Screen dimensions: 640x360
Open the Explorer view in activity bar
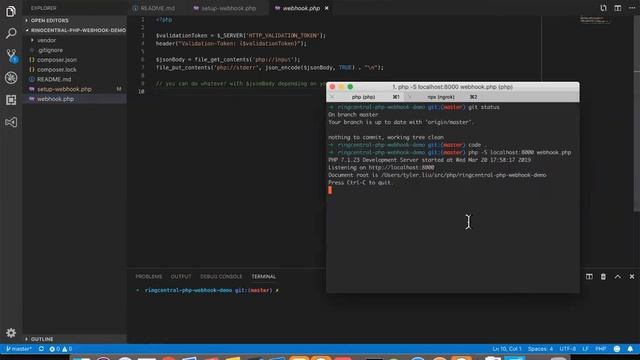pyautogui.click(x=11, y=11)
